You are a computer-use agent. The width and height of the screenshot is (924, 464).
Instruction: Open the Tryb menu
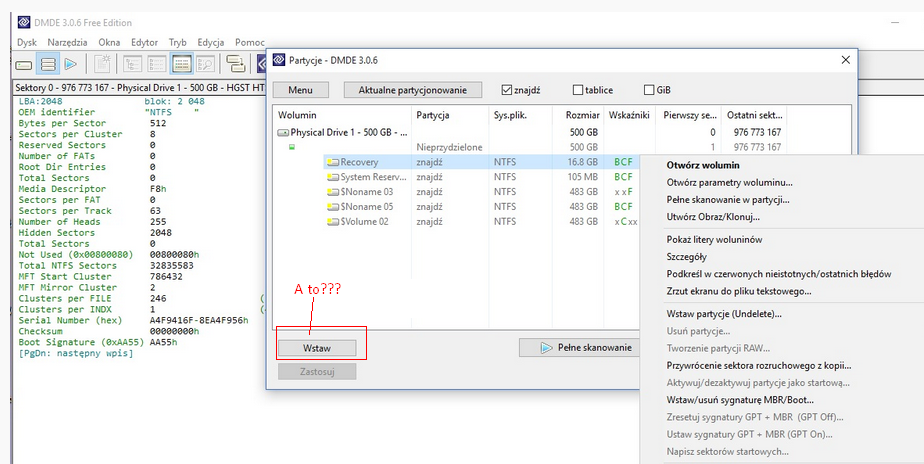177,42
